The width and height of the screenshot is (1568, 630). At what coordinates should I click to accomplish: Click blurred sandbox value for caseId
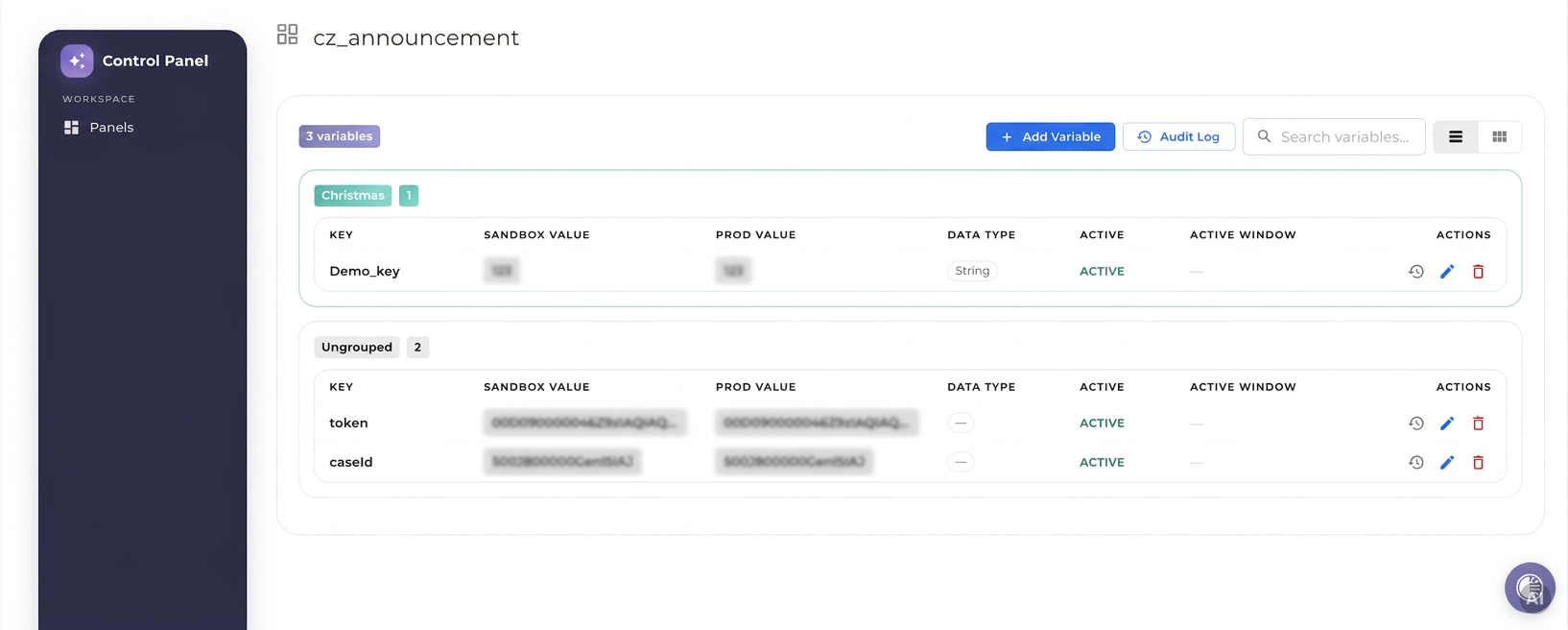(563, 463)
